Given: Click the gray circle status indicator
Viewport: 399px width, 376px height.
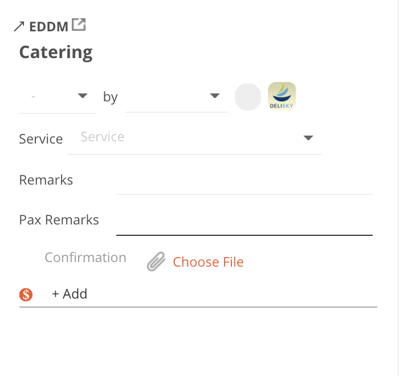Looking at the screenshot, I should 248,97.
